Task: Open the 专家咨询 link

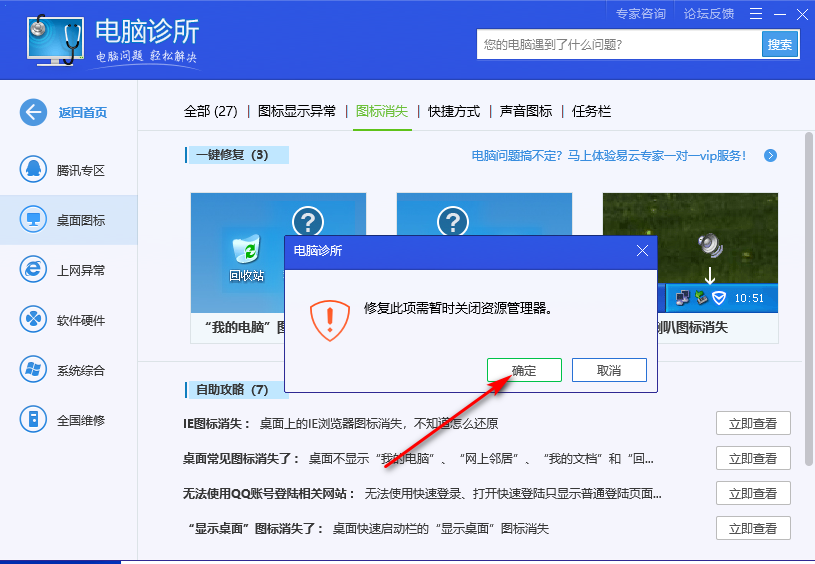Action: 641,14
